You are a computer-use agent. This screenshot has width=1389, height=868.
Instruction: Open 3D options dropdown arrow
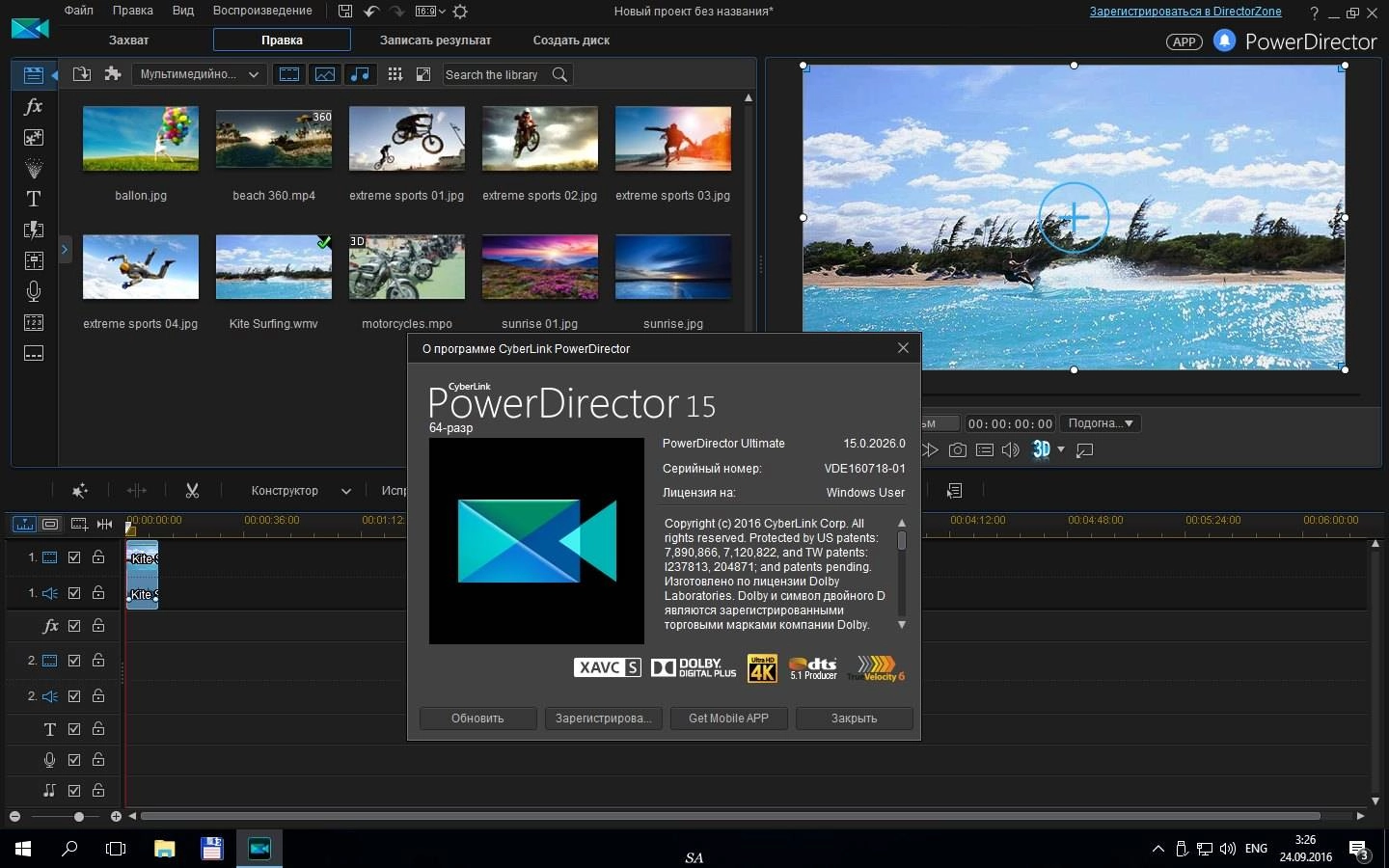1061,449
